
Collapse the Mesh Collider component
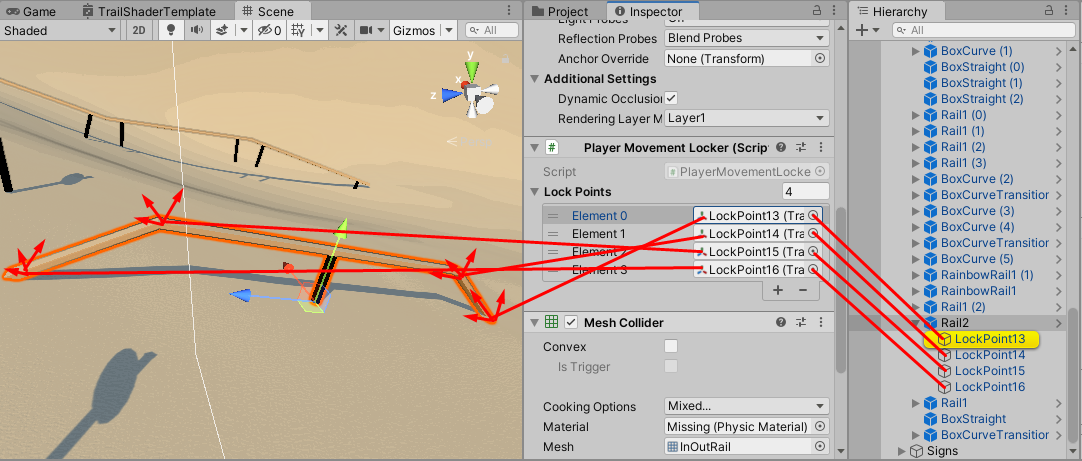(x=534, y=322)
